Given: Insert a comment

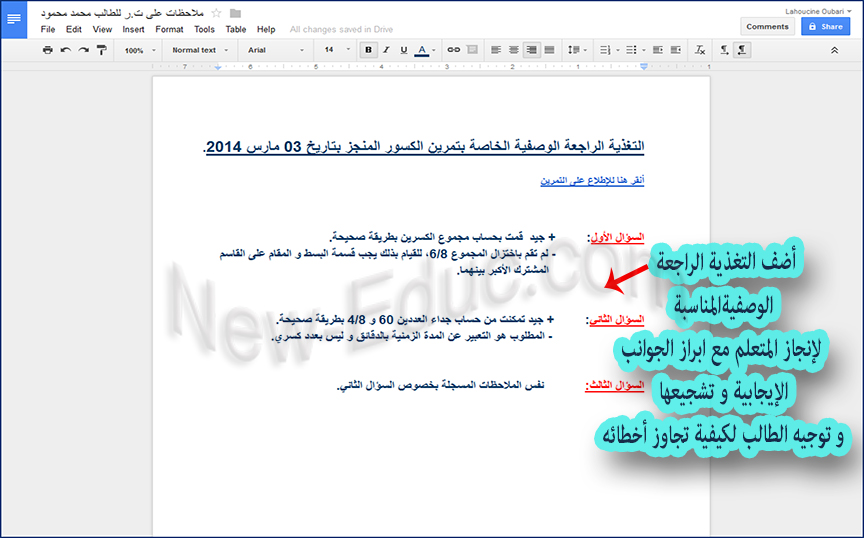Looking at the screenshot, I should 472,50.
